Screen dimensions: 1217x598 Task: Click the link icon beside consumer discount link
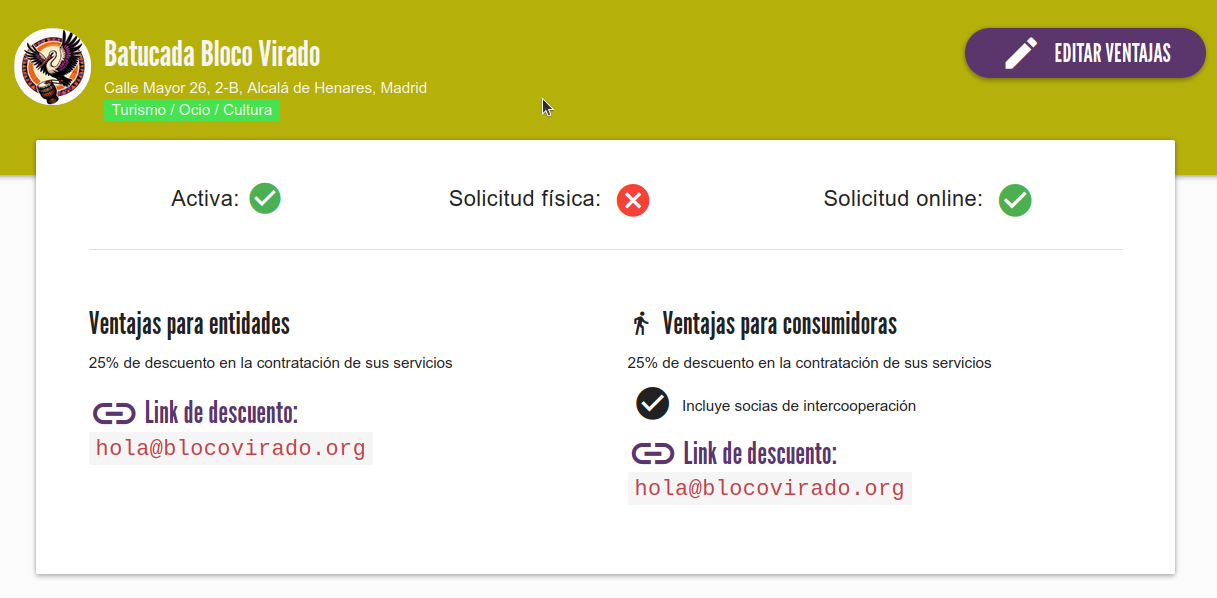(651, 452)
